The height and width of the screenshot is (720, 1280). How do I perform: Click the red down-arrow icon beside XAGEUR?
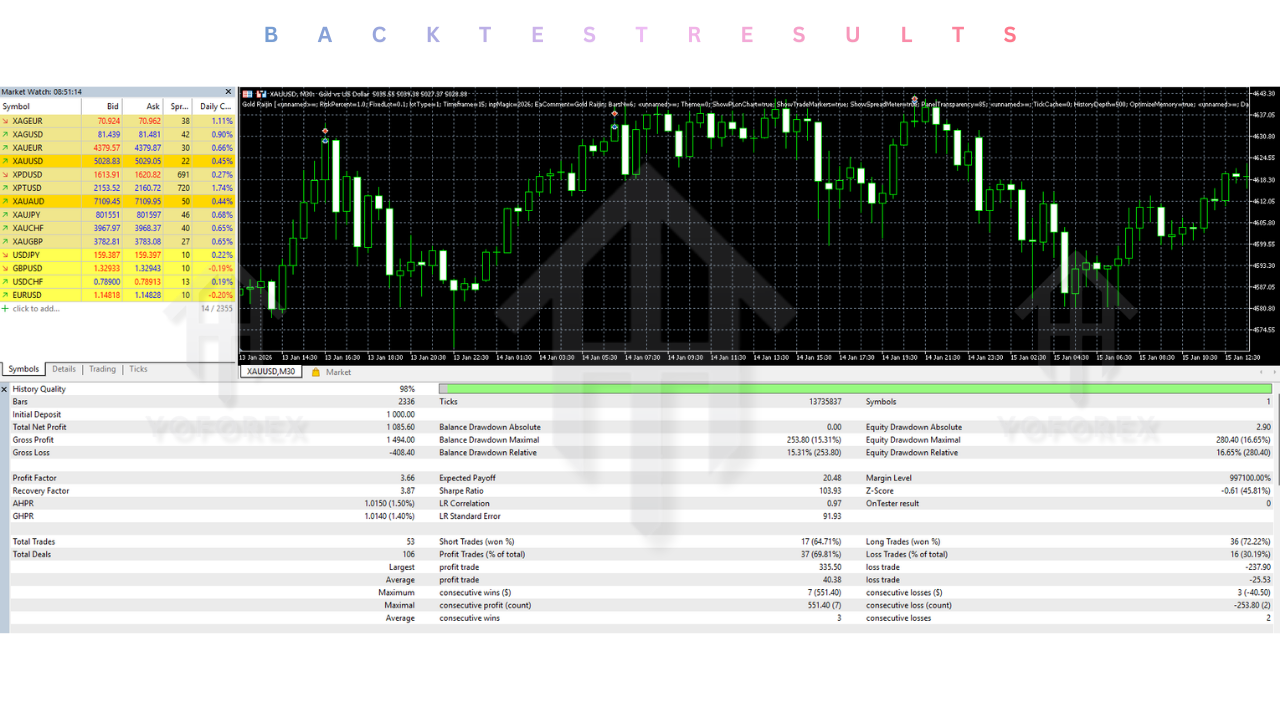[x=6, y=121]
